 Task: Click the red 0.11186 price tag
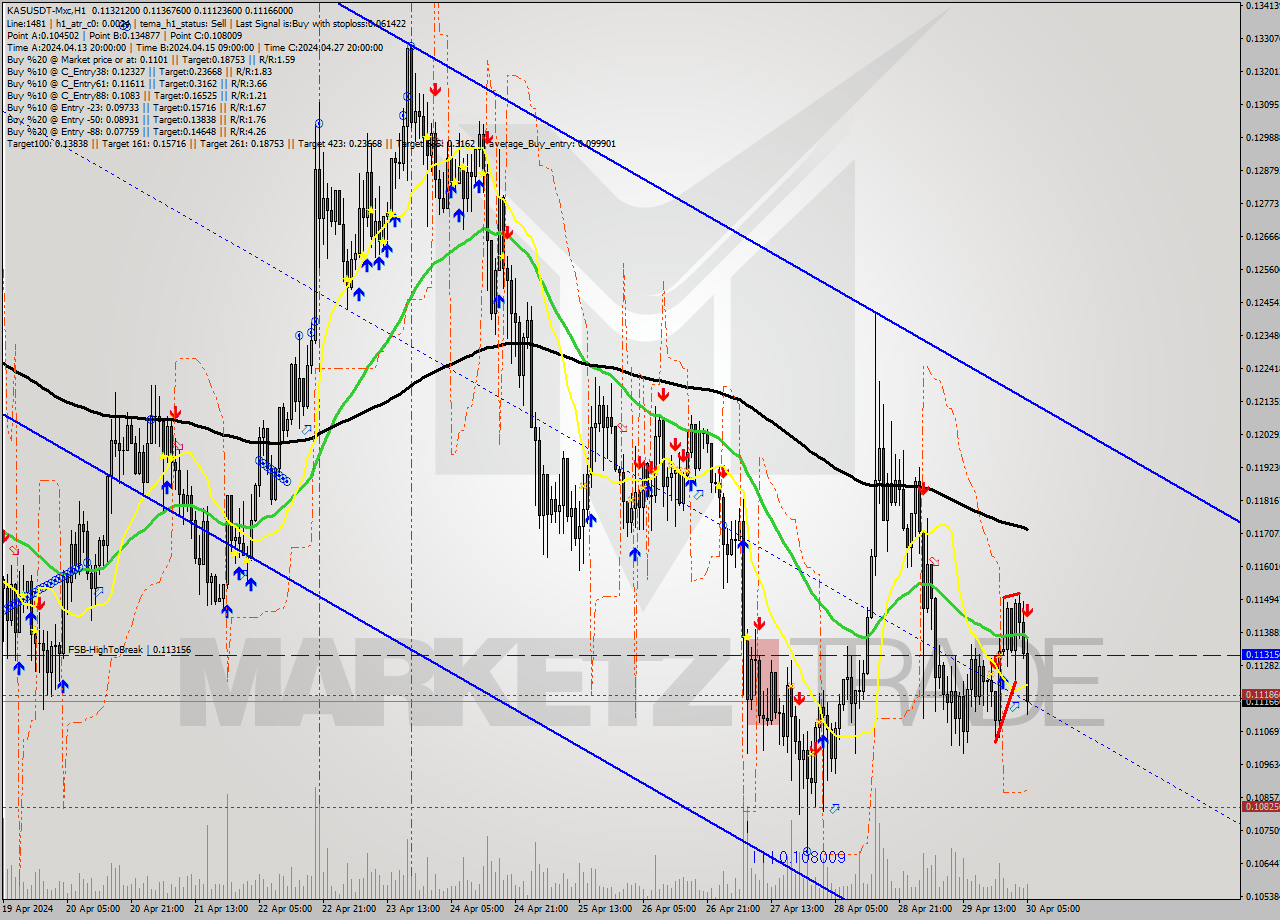tap(1260, 694)
